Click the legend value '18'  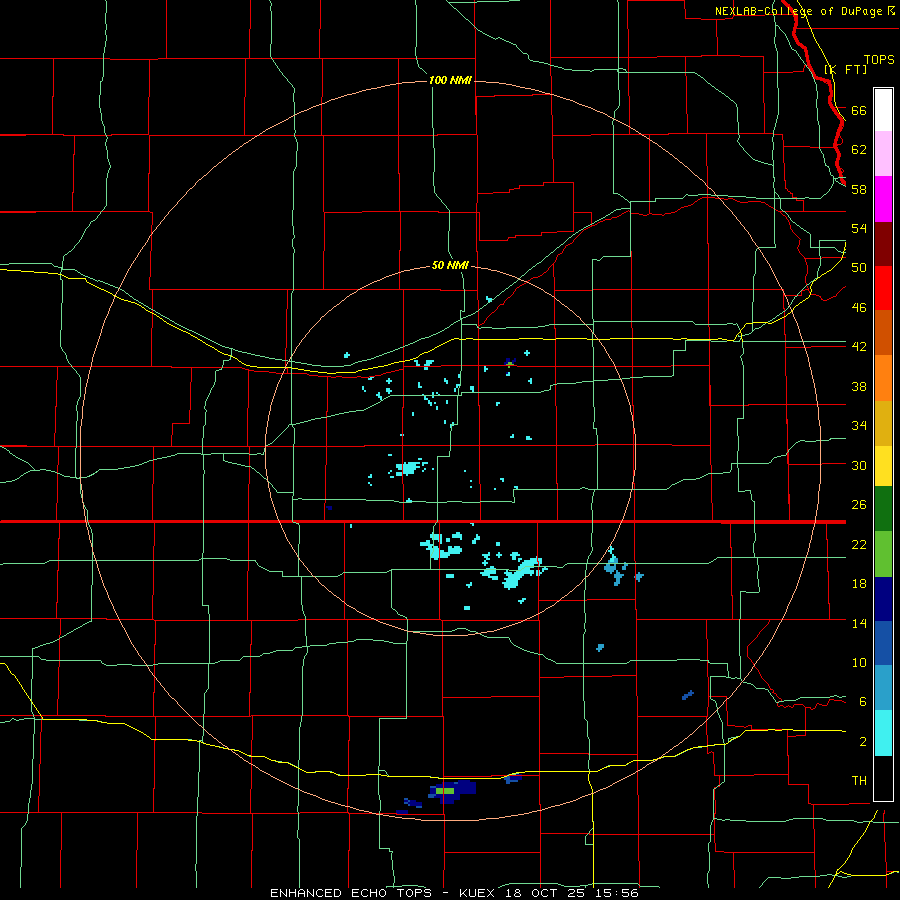click(x=859, y=584)
